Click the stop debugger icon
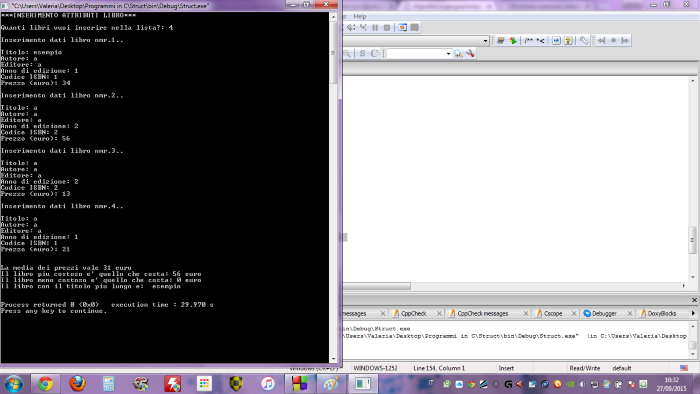 [x=387, y=28]
